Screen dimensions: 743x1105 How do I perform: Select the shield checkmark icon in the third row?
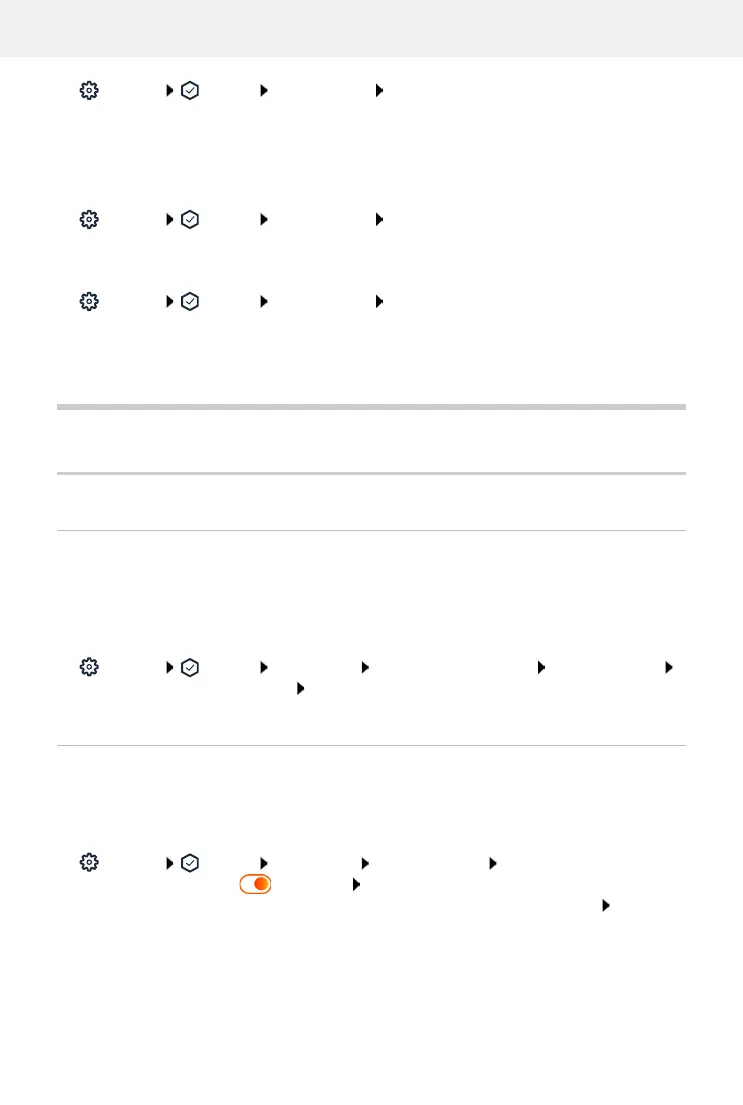(x=190, y=299)
